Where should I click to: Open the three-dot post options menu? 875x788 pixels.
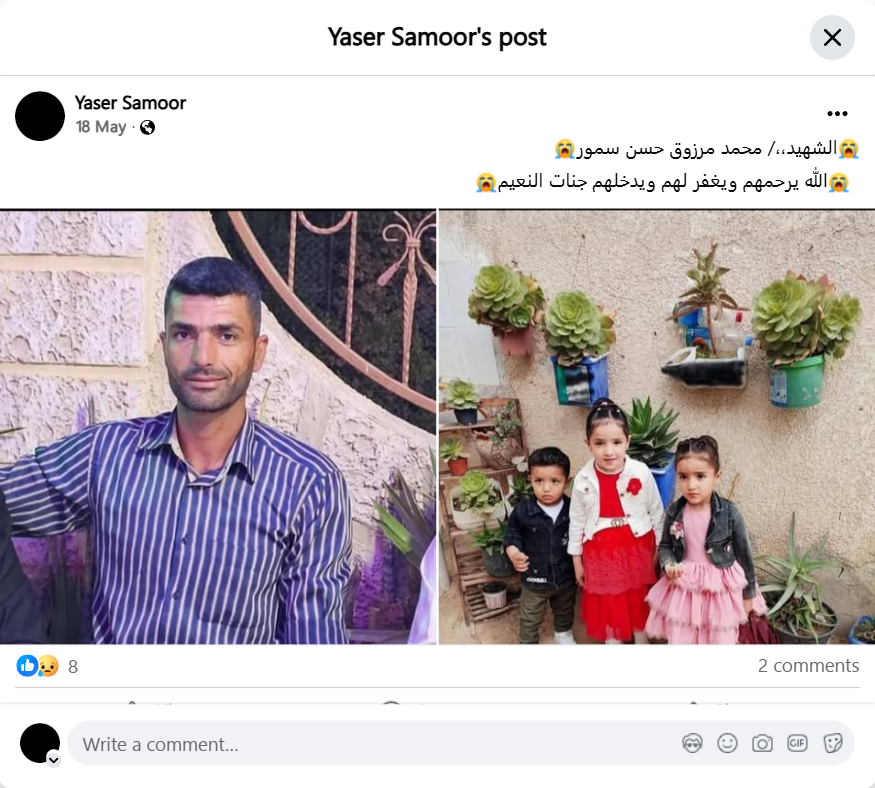[837, 114]
